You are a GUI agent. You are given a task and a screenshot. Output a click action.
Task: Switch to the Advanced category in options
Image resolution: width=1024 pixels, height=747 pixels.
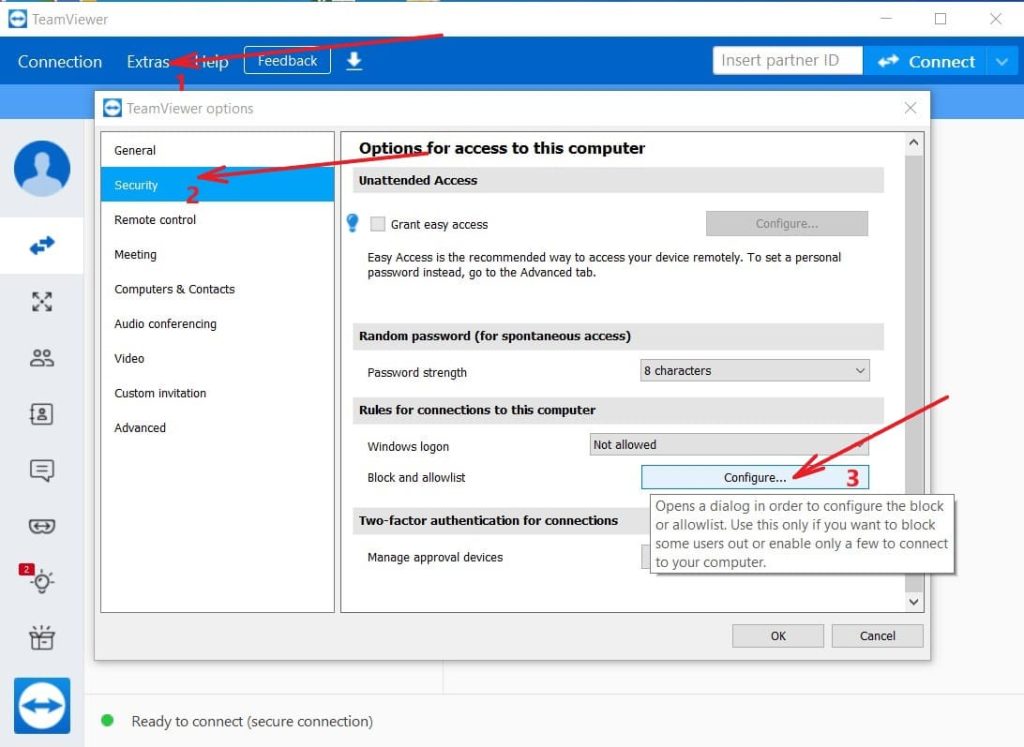point(139,427)
